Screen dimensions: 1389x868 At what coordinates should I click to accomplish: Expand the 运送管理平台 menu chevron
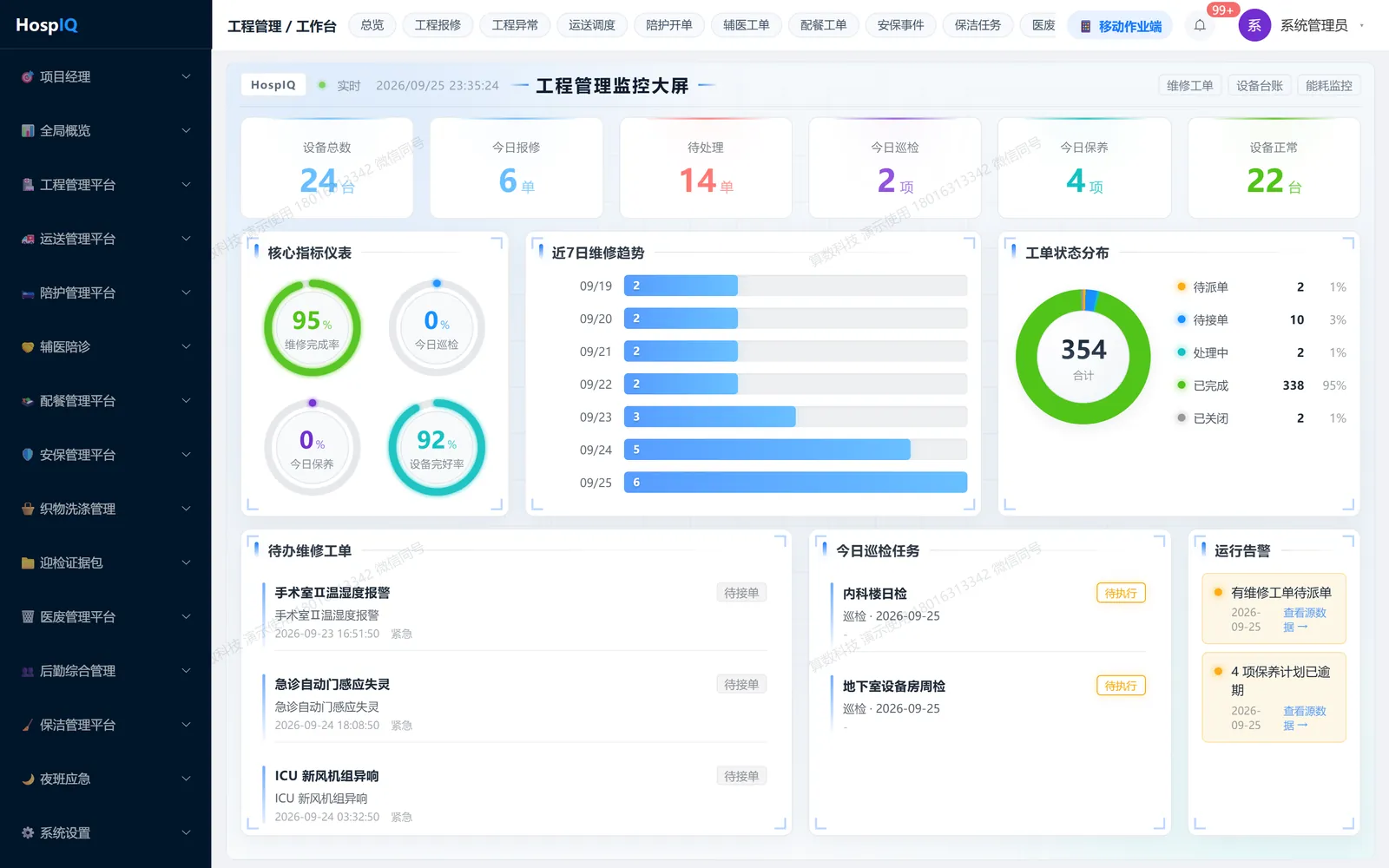(x=186, y=239)
